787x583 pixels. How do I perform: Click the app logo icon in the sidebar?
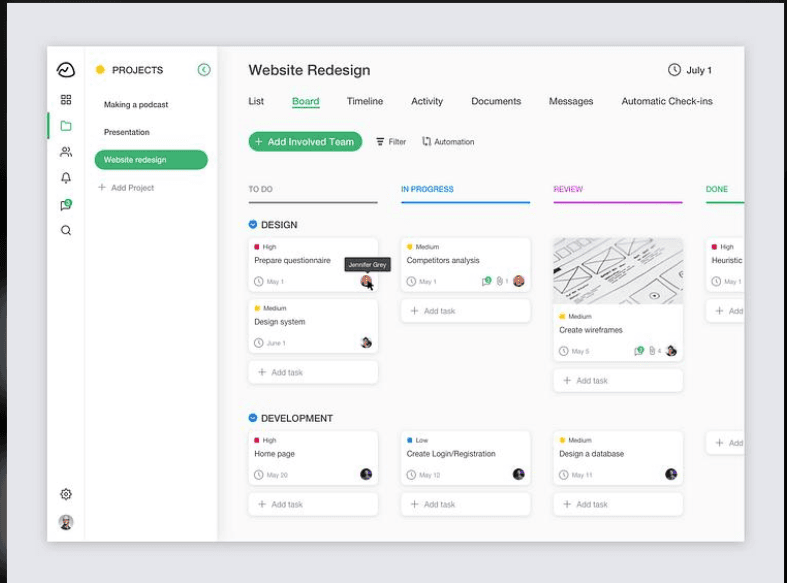[x=66, y=70]
